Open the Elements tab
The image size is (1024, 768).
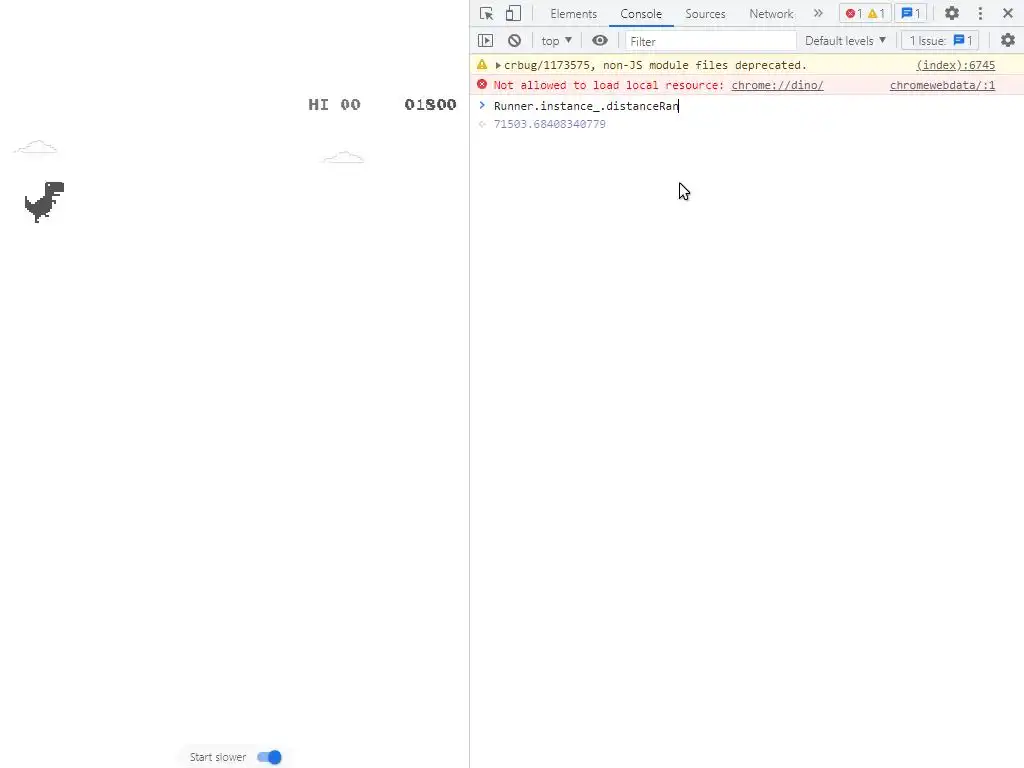[x=573, y=14]
